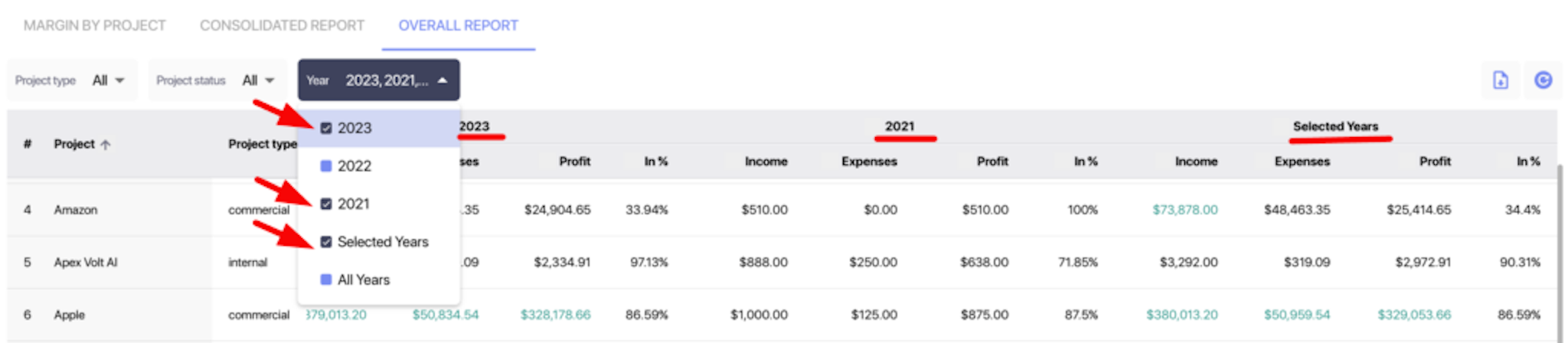The width and height of the screenshot is (1568, 343).
Task: Sort by Project column arrow icon
Action: pyautogui.click(x=106, y=145)
